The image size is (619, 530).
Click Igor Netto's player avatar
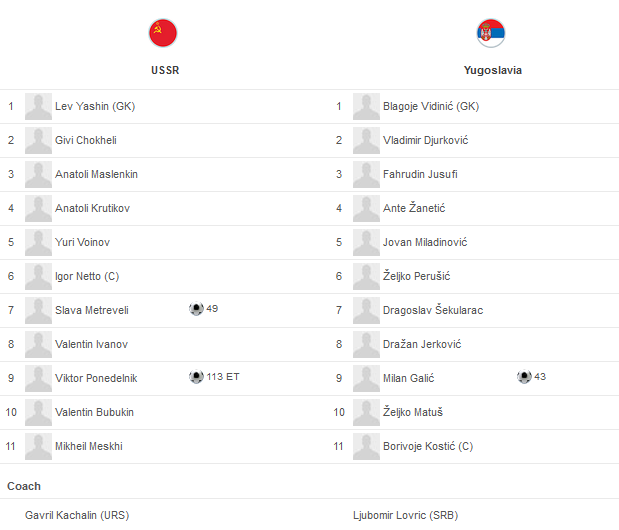pyautogui.click(x=38, y=276)
